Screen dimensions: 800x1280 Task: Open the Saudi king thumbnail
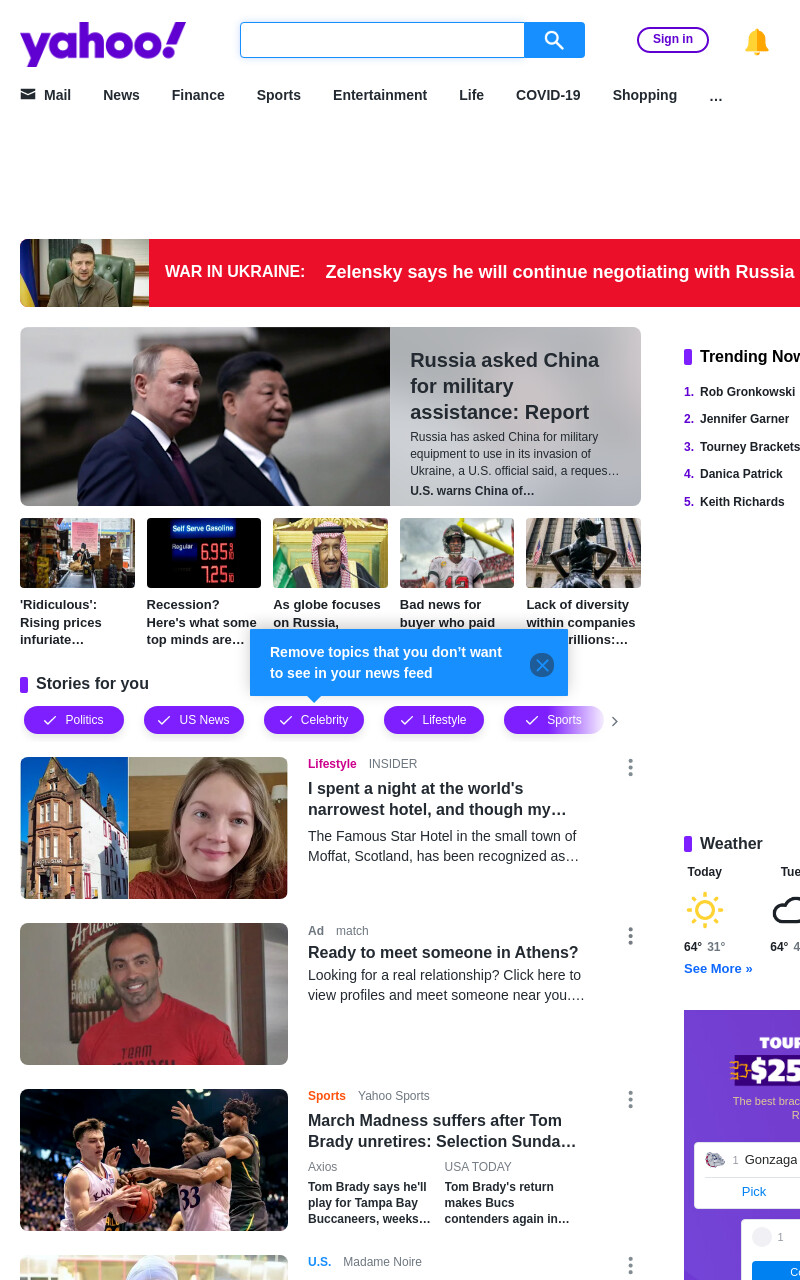point(330,553)
